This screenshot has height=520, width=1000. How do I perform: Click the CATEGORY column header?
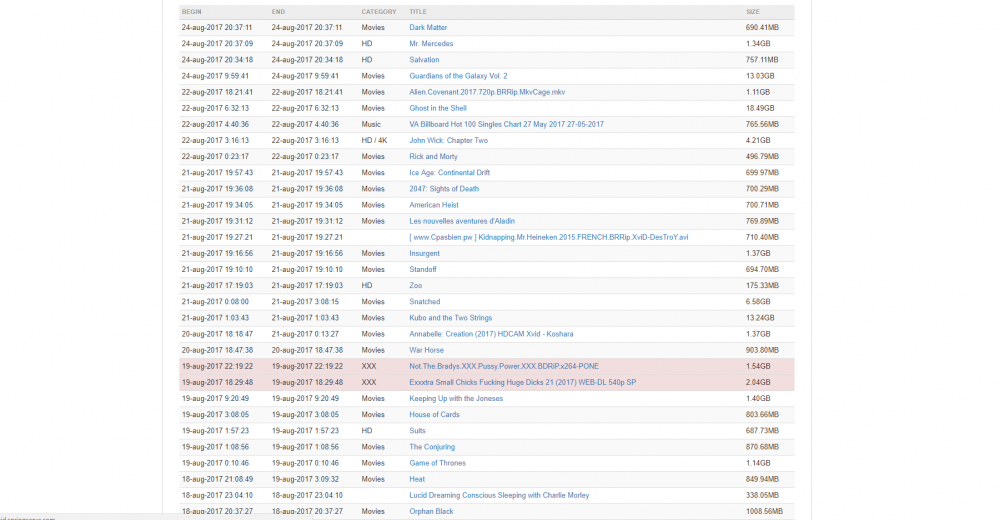(379, 12)
